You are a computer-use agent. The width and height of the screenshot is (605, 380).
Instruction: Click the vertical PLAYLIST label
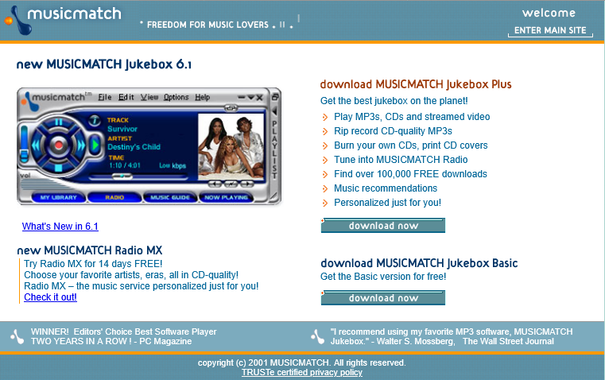275,150
